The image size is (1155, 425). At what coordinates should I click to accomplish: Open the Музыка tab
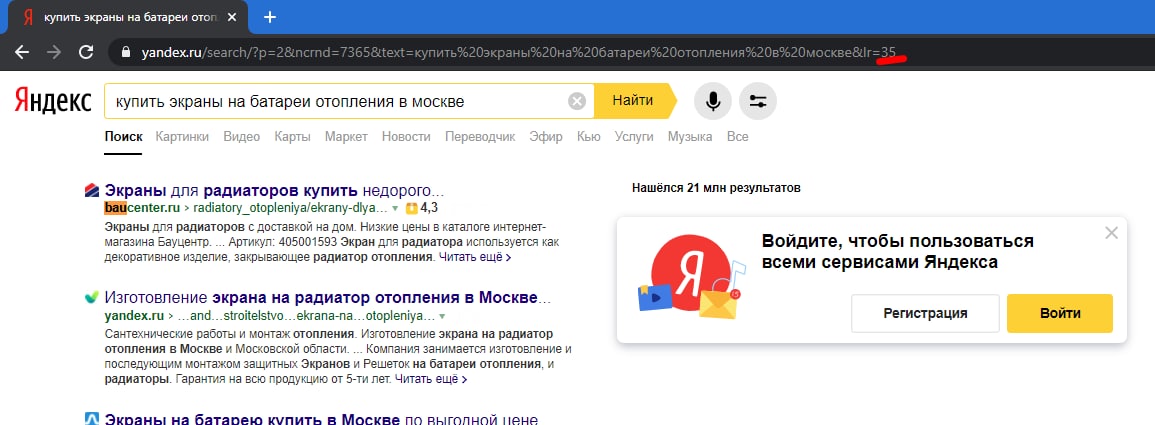pos(690,137)
